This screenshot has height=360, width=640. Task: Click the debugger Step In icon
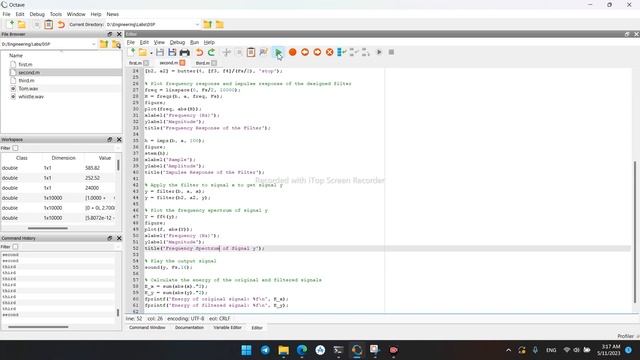coord(354,52)
